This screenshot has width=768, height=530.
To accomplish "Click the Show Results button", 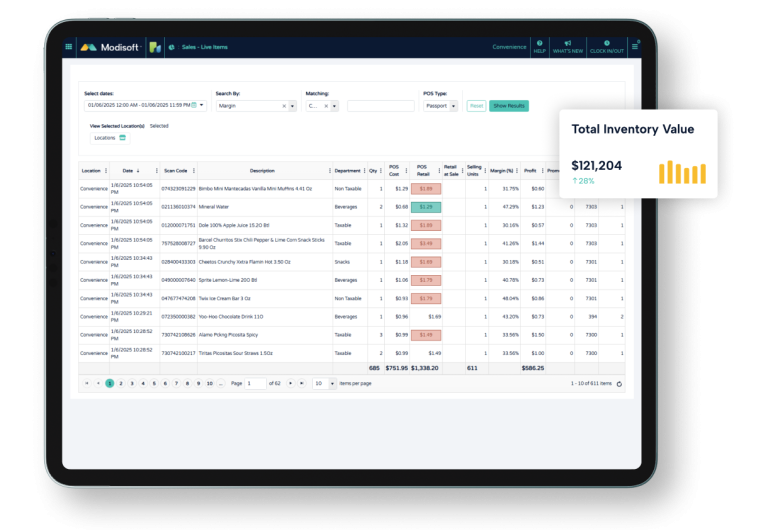I will pos(508,105).
